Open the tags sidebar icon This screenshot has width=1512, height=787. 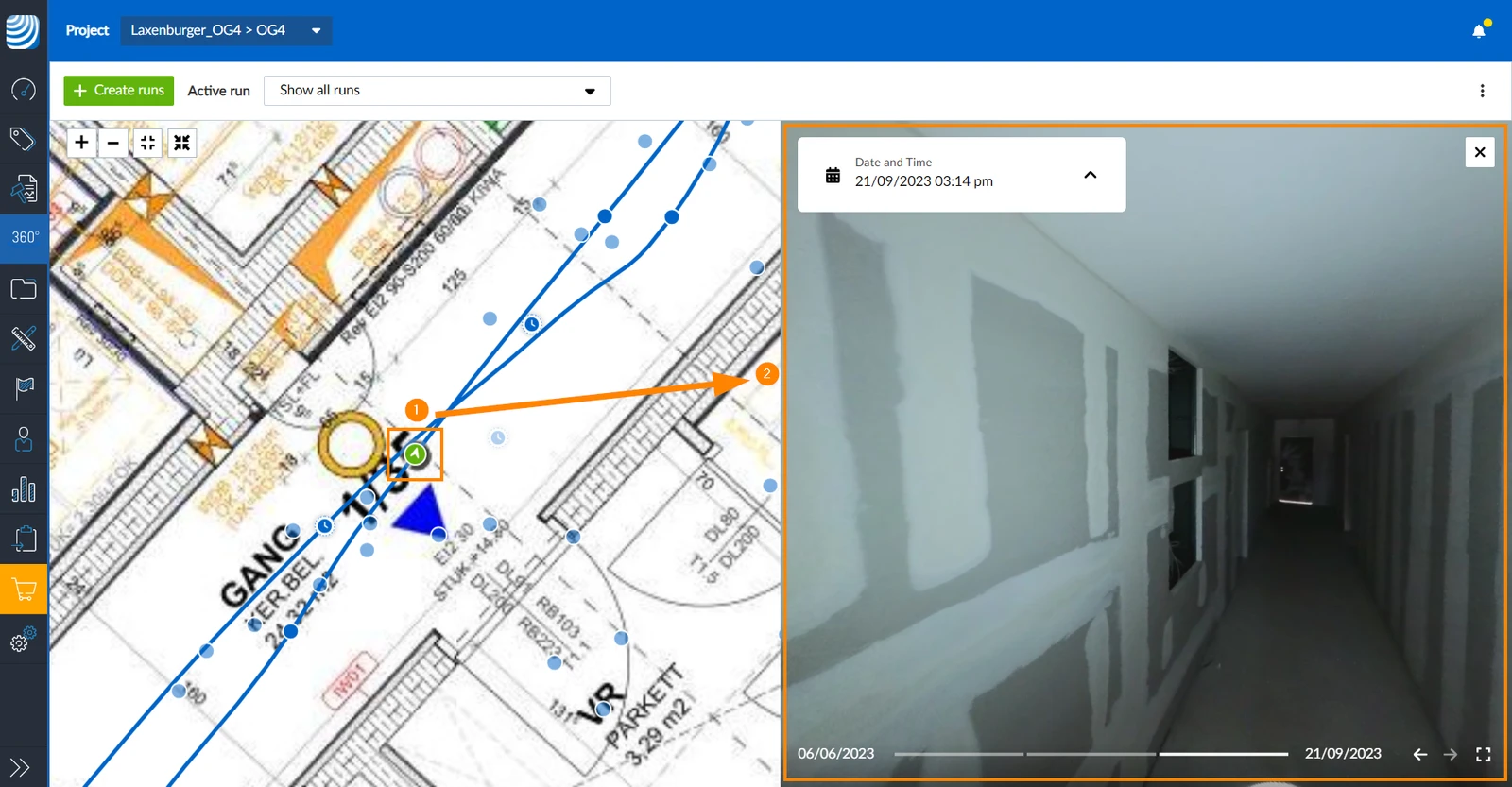(24, 139)
